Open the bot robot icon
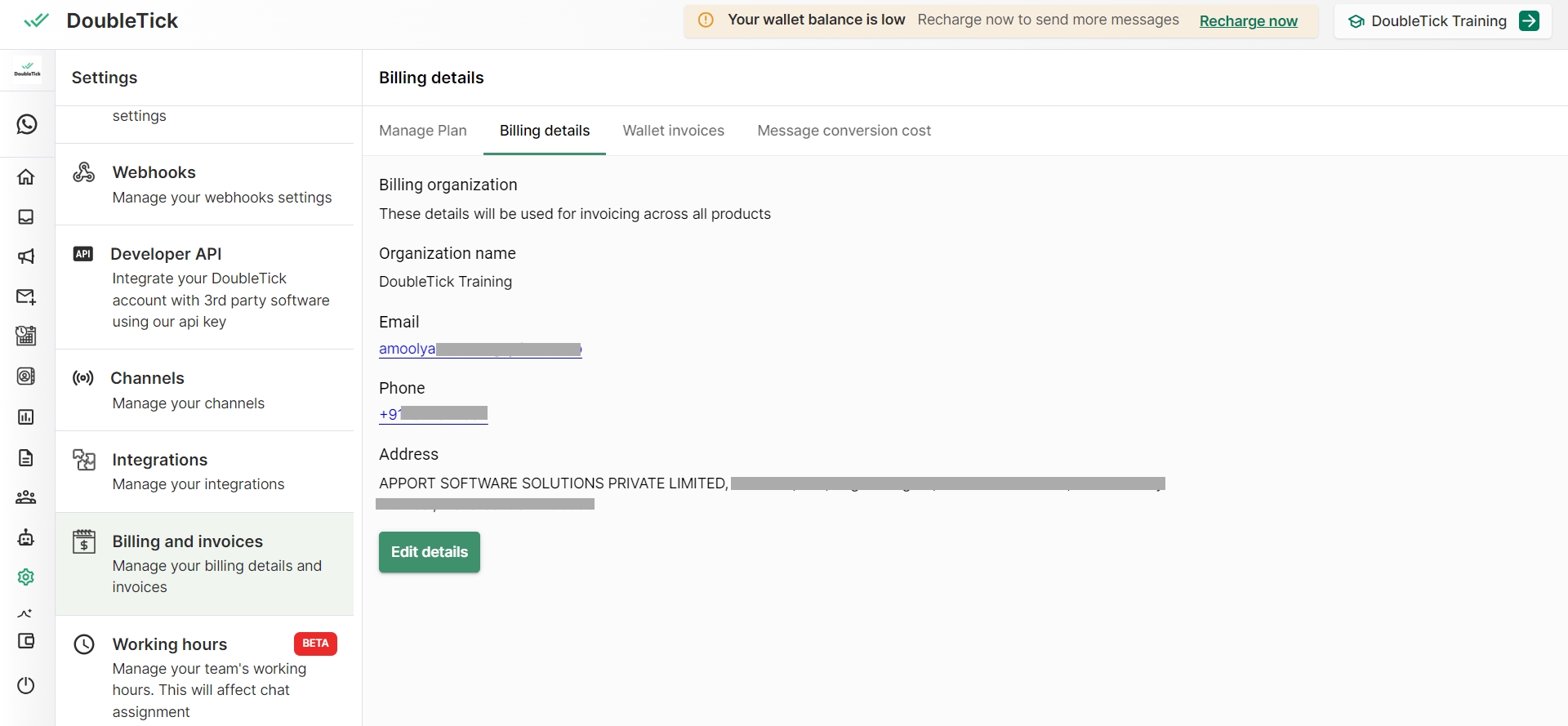Image resolution: width=1568 pixels, height=726 pixels. [x=26, y=537]
